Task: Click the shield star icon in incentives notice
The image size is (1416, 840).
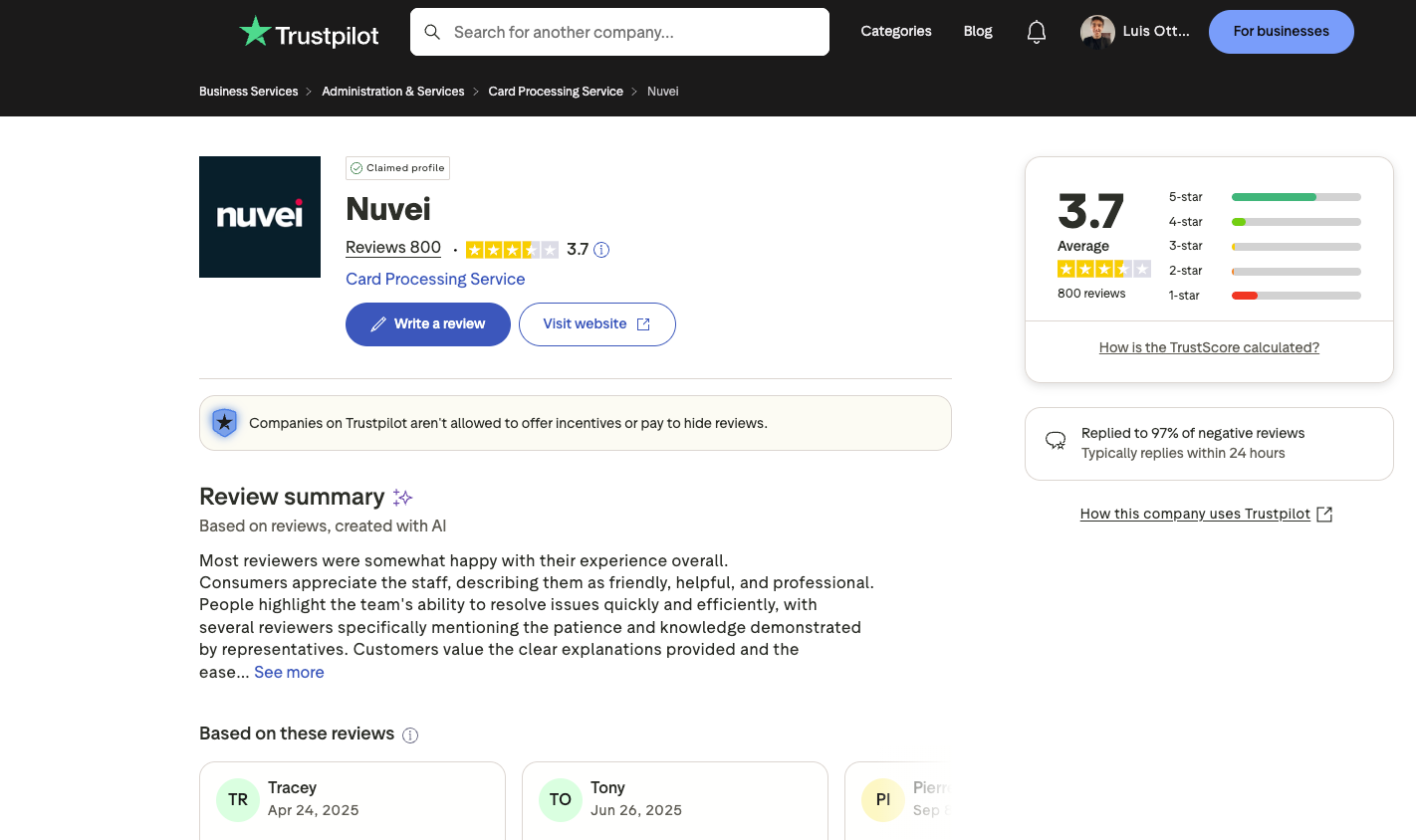Action: click(225, 423)
